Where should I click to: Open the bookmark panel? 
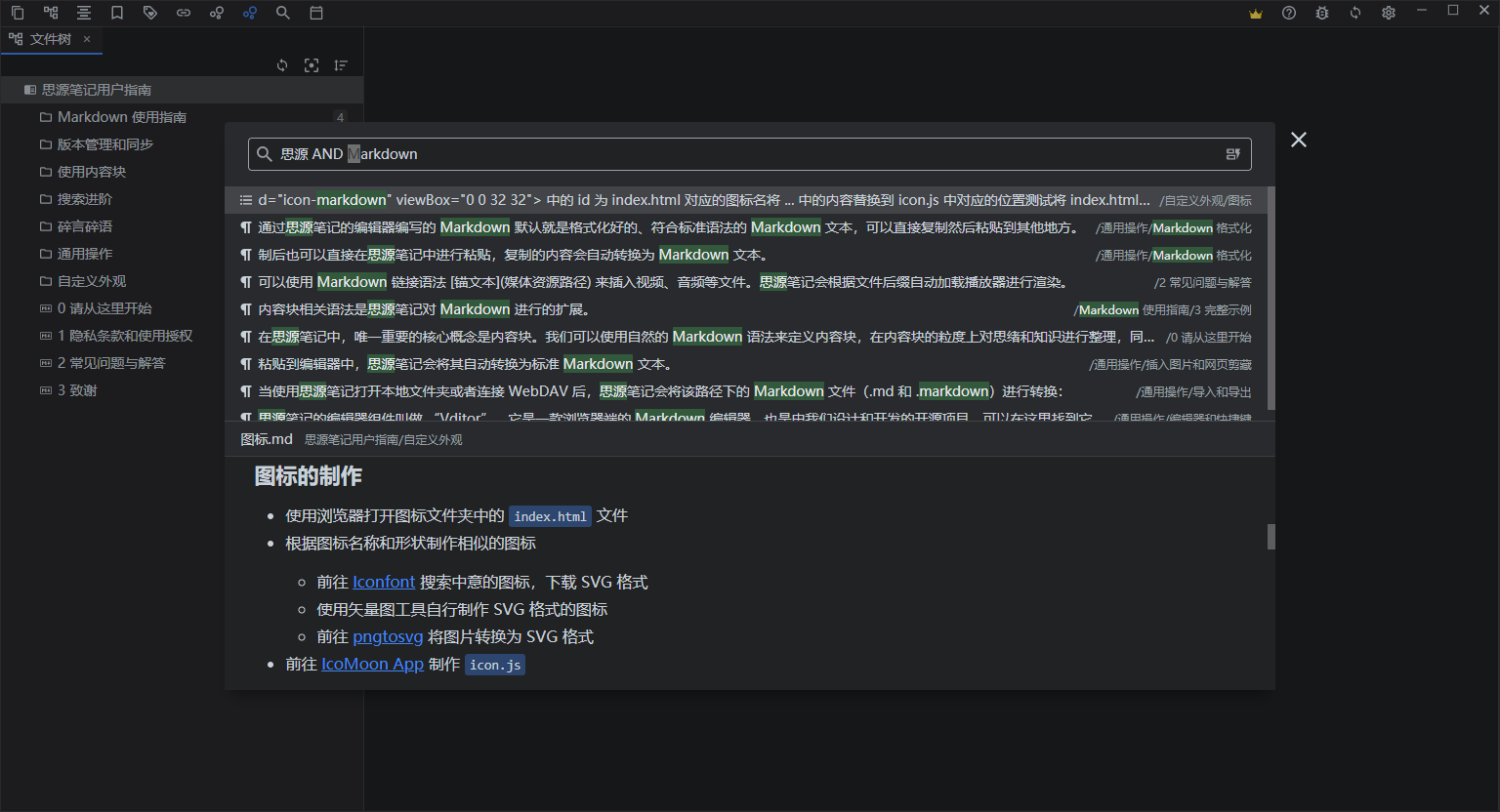click(117, 13)
